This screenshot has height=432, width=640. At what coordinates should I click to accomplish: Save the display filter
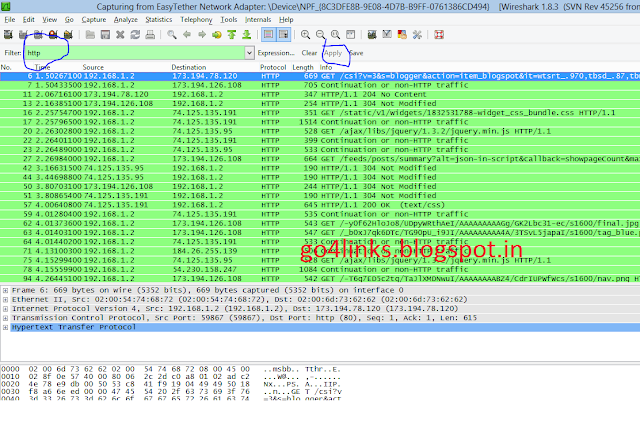(x=356, y=53)
